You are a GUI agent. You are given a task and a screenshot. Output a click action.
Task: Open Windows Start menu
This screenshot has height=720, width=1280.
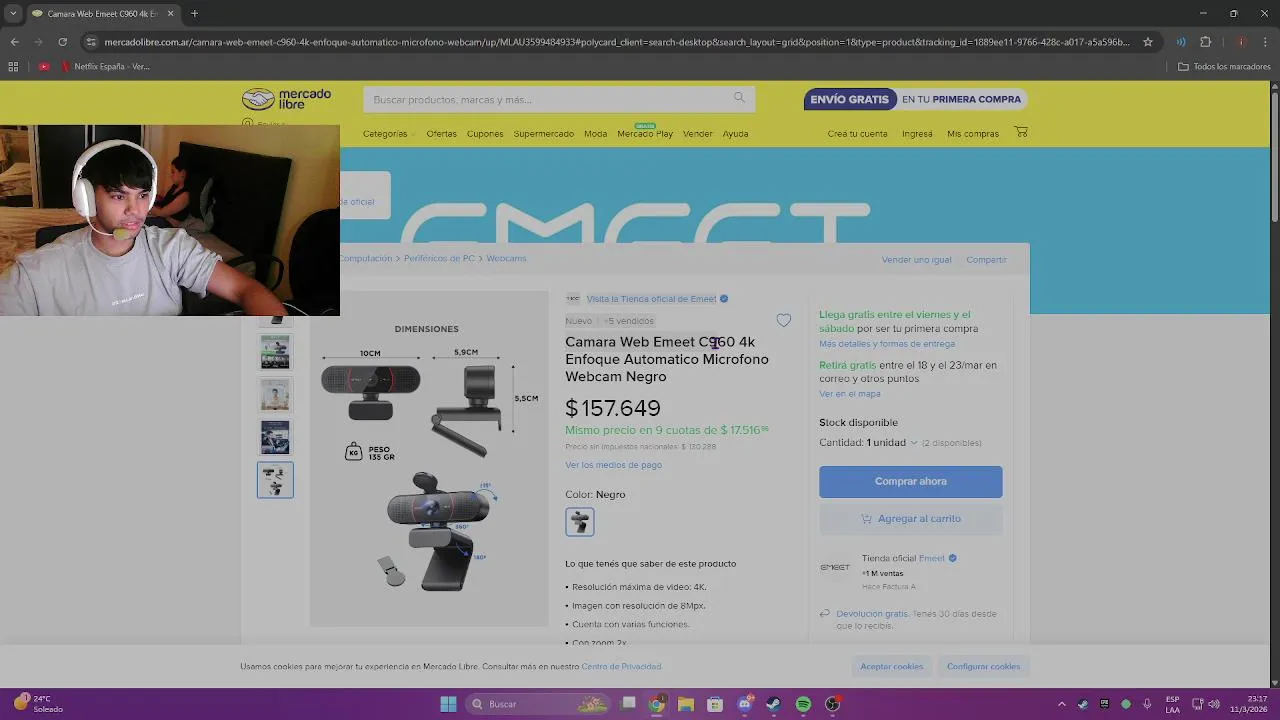coord(448,704)
